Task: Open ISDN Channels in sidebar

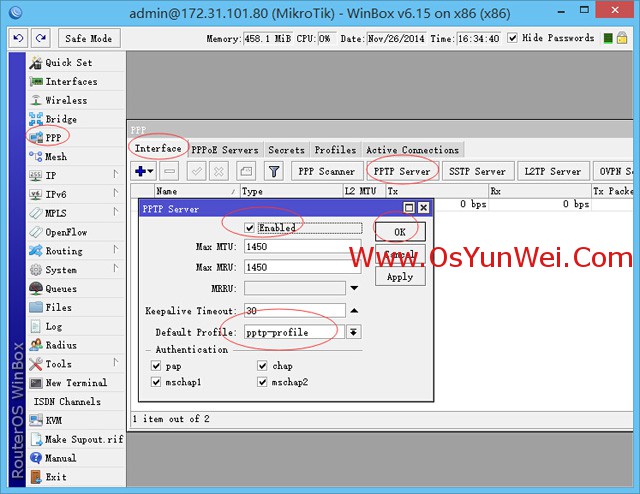Action: (x=76, y=401)
